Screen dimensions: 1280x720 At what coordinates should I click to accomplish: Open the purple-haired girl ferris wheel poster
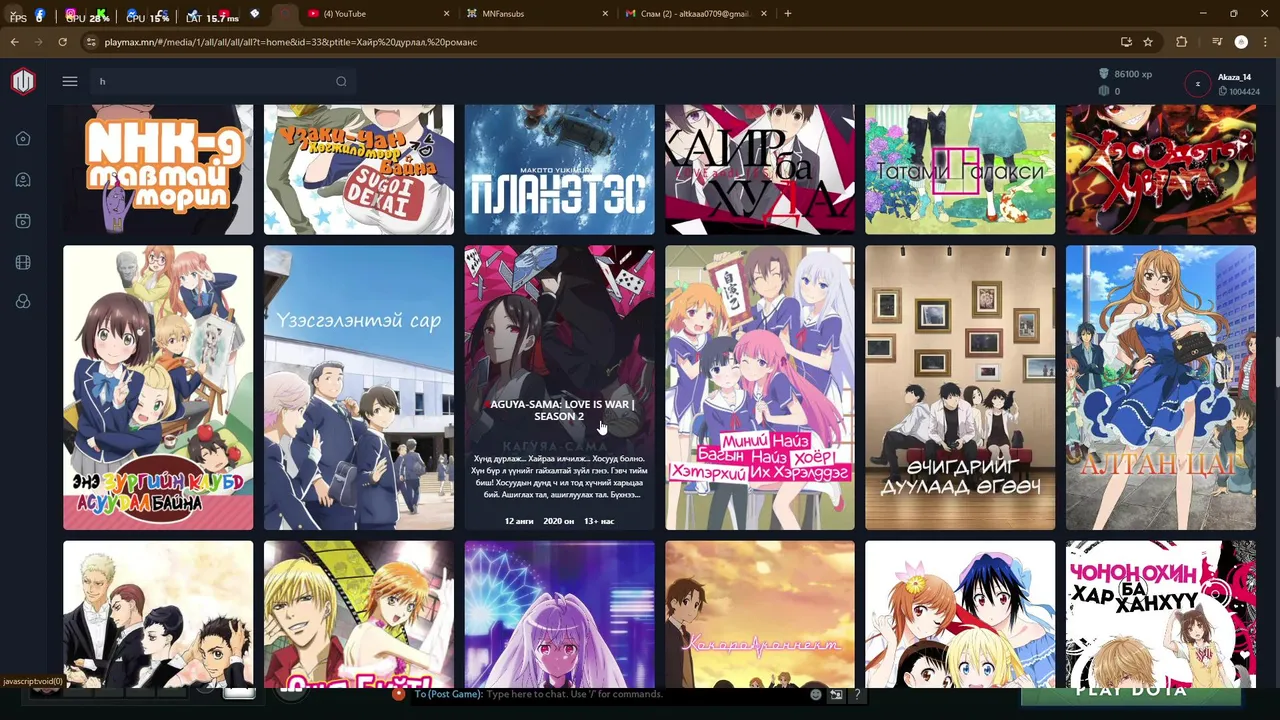click(560, 614)
